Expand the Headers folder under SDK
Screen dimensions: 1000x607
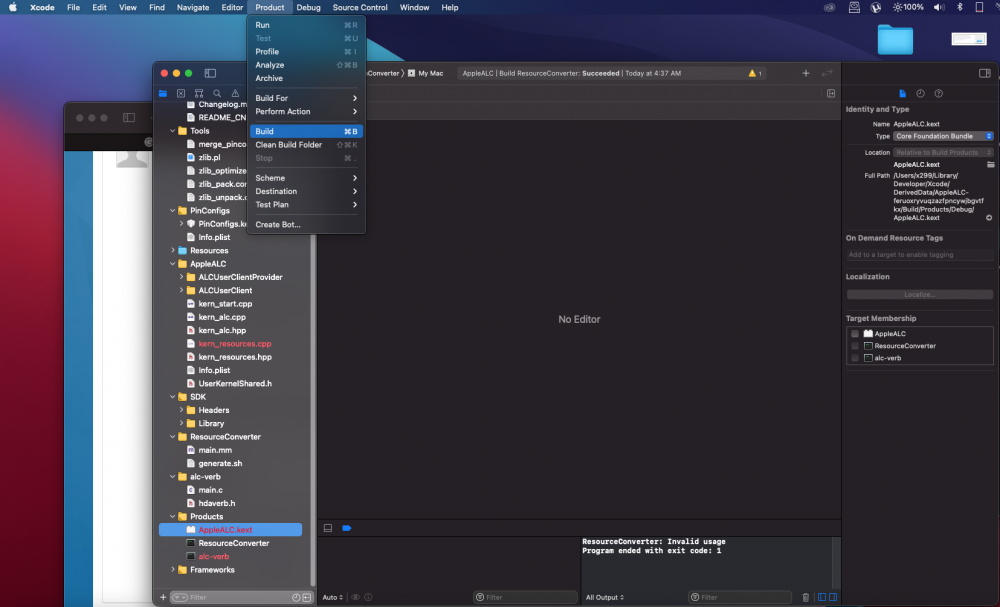pyautogui.click(x=181, y=410)
